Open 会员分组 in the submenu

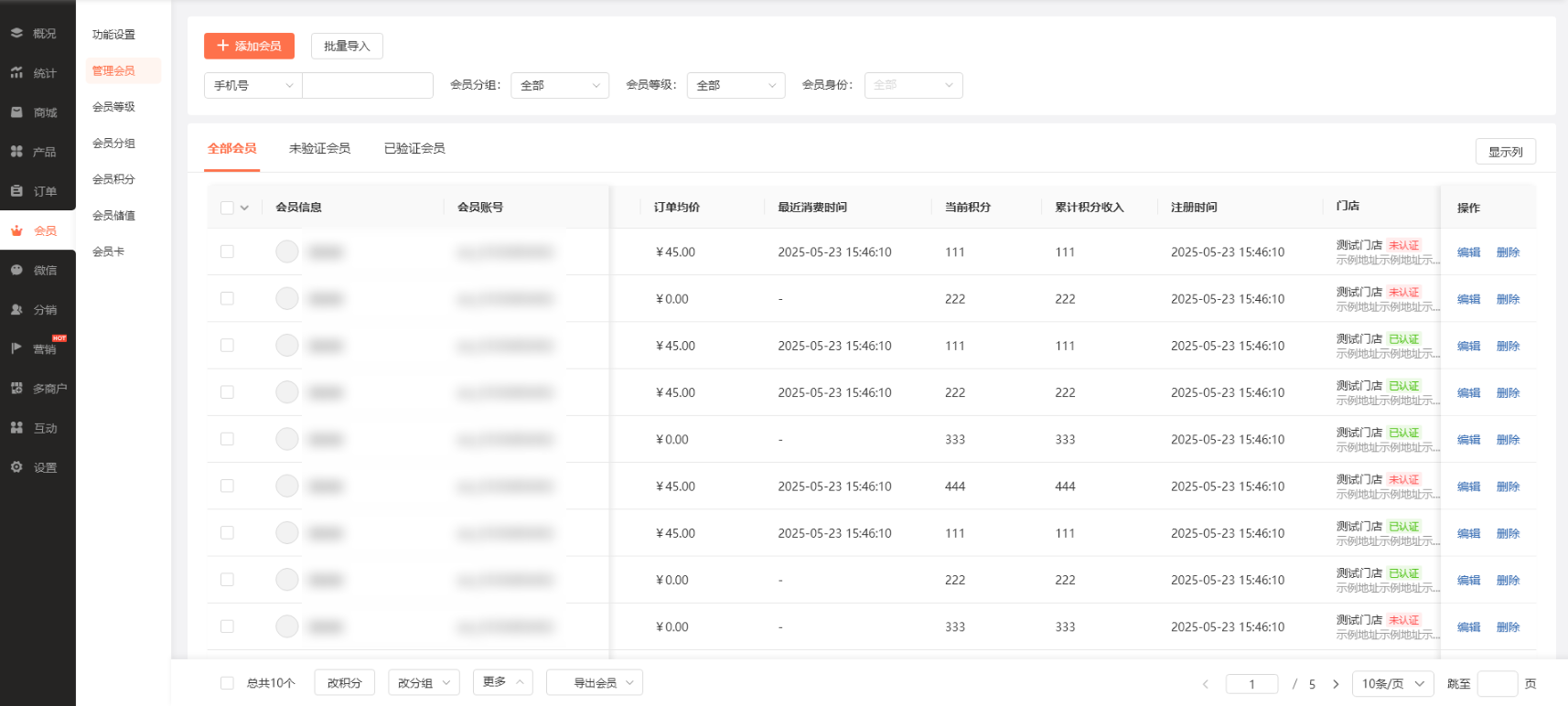tap(113, 144)
